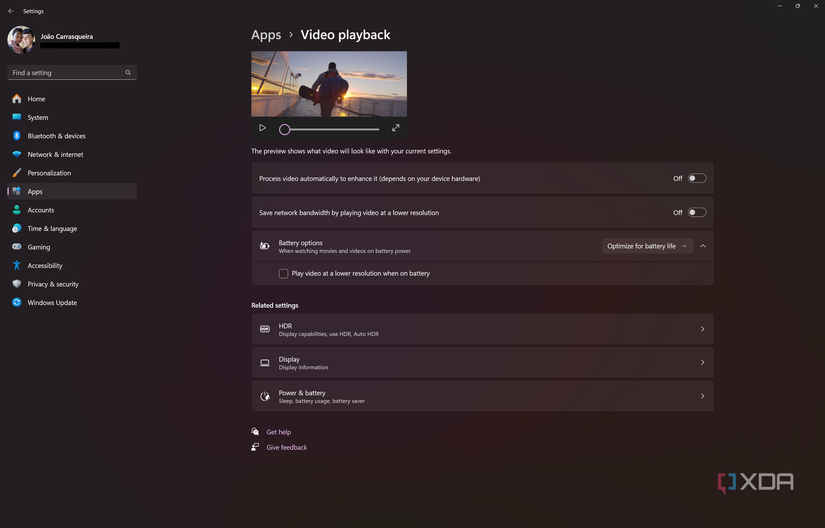Viewport: 825px width, 528px height.
Task: Click the Gaming controller icon
Action: (17, 247)
